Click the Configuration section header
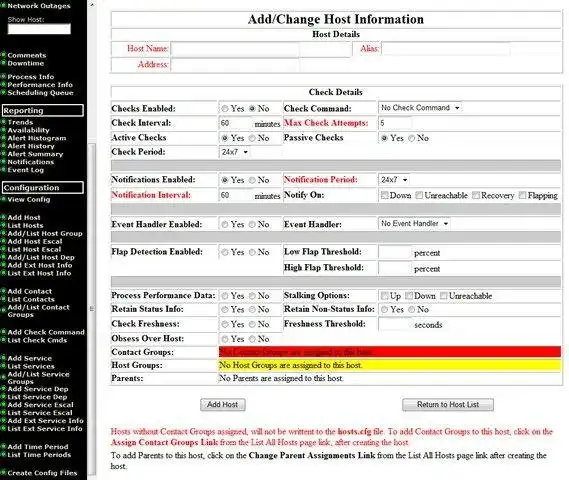This screenshot has width=569, height=480. pyautogui.click(x=42, y=188)
